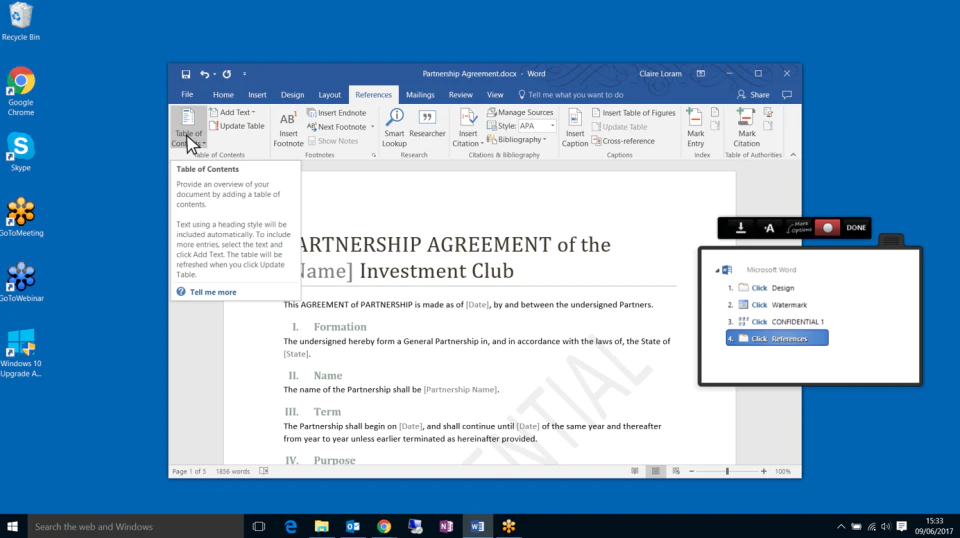Switch to the Layout tab
Image resolution: width=960 pixels, height=538 pixels.
[329, 95]
